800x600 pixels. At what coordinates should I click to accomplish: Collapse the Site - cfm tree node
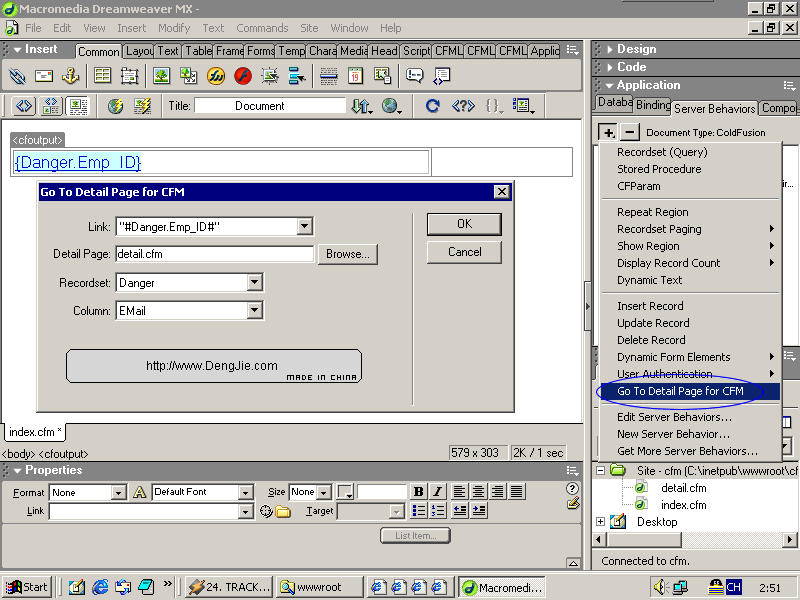(x=601, y=470)
